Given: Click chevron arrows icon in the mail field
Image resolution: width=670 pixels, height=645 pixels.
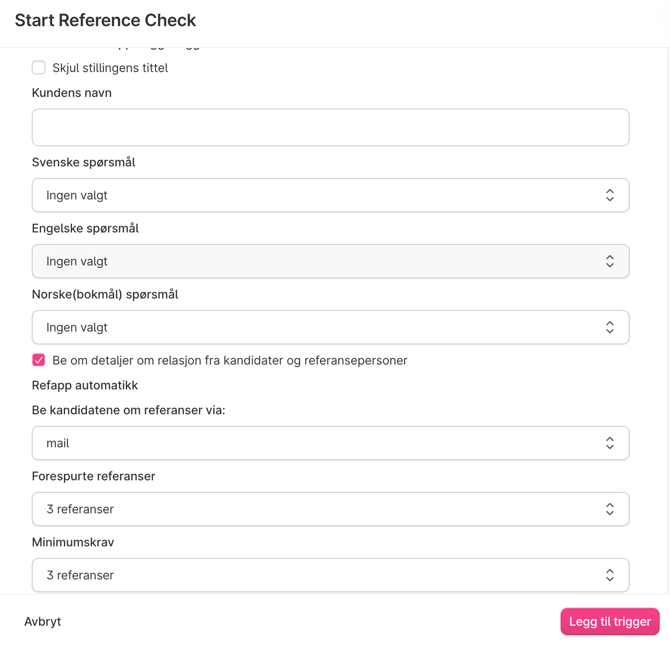Looking at the screenshot, I should coord(610,443).
